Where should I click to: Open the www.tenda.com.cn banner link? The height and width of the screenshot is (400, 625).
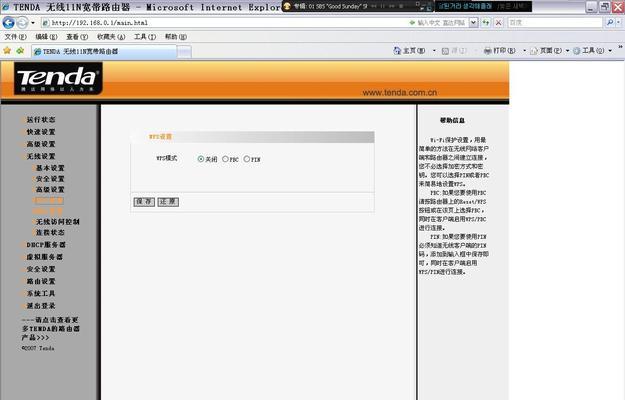click(x=399, y=92)
